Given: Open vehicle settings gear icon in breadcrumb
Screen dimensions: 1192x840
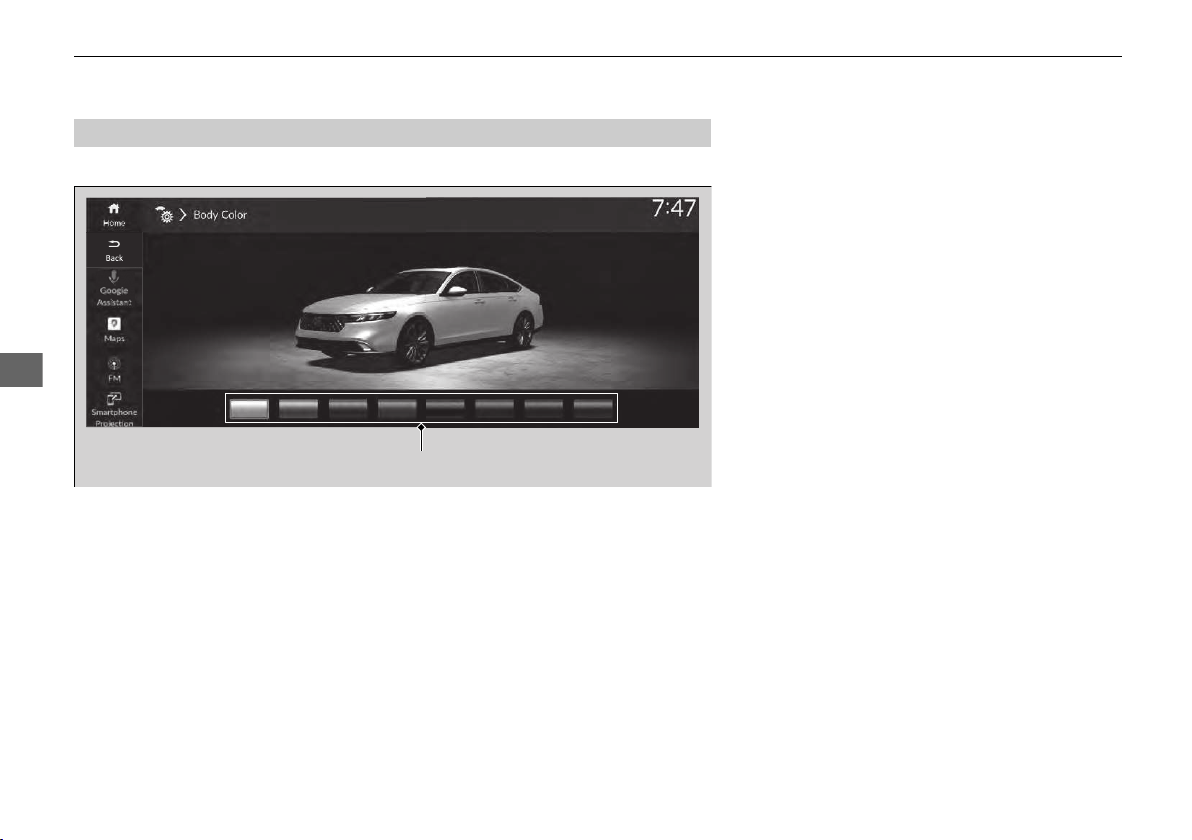Looking at the screenshot, I should [165, 214].
